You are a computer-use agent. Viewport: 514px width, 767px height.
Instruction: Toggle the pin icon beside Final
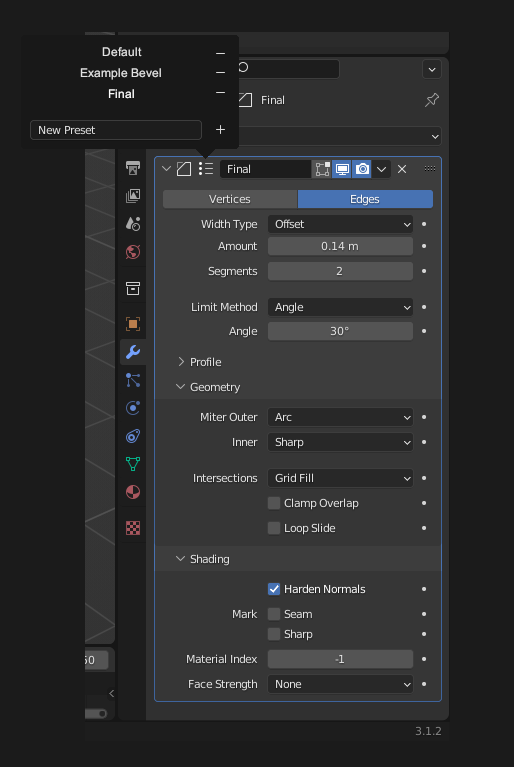coord(432,100)
